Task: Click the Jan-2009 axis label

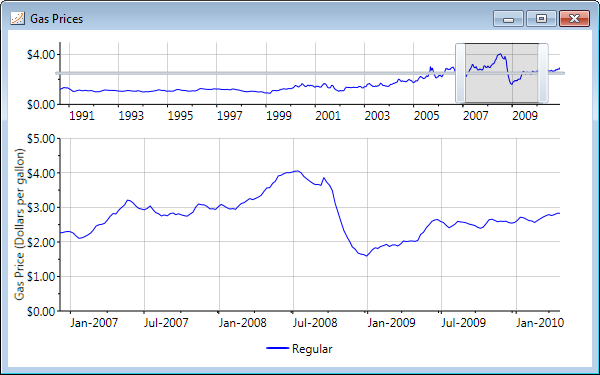Action: click(x=391, y=323)
